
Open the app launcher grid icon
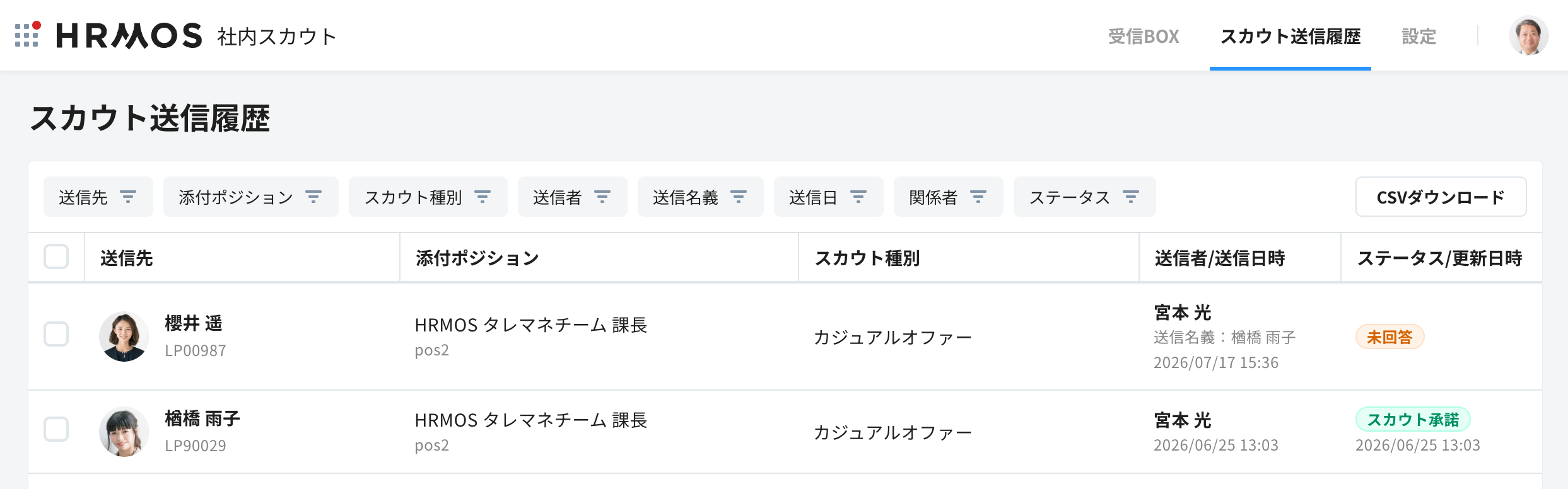(28, 35)
